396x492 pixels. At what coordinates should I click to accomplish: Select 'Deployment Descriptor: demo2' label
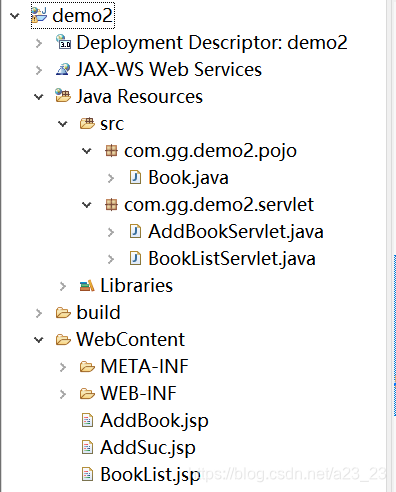(x=212, y=43)
